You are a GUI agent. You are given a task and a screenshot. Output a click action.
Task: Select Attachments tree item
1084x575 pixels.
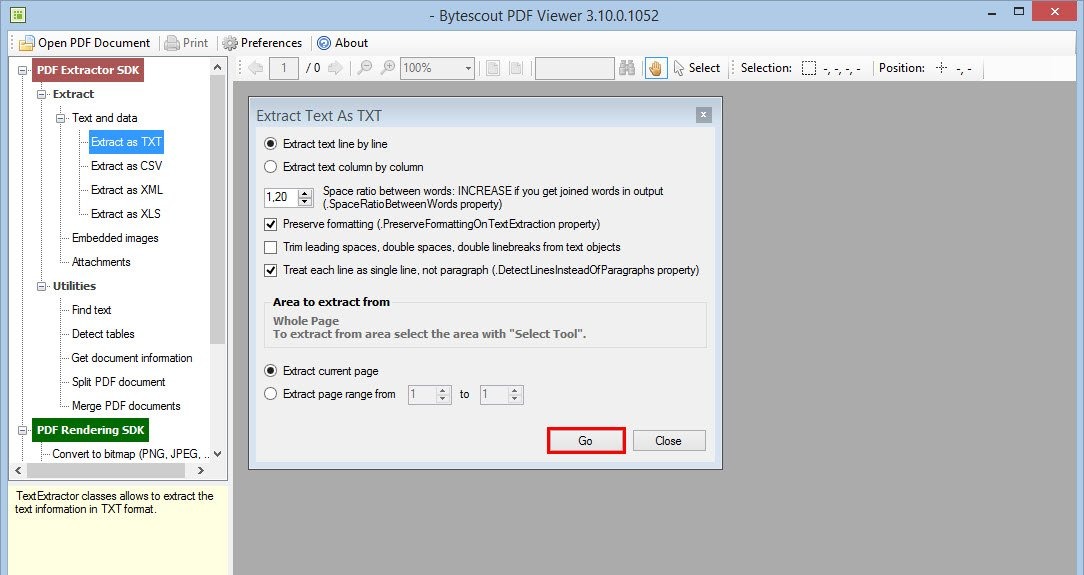(101, 262)
